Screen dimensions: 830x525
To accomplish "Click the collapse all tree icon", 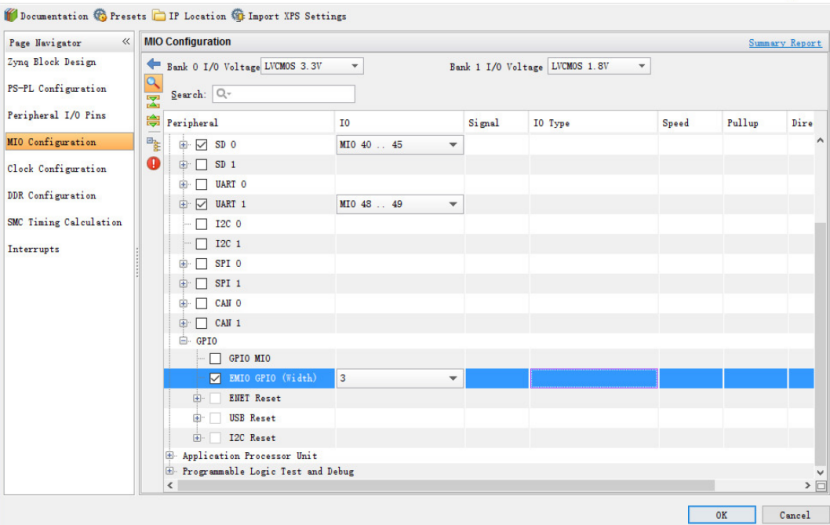I will pos(154,102).
